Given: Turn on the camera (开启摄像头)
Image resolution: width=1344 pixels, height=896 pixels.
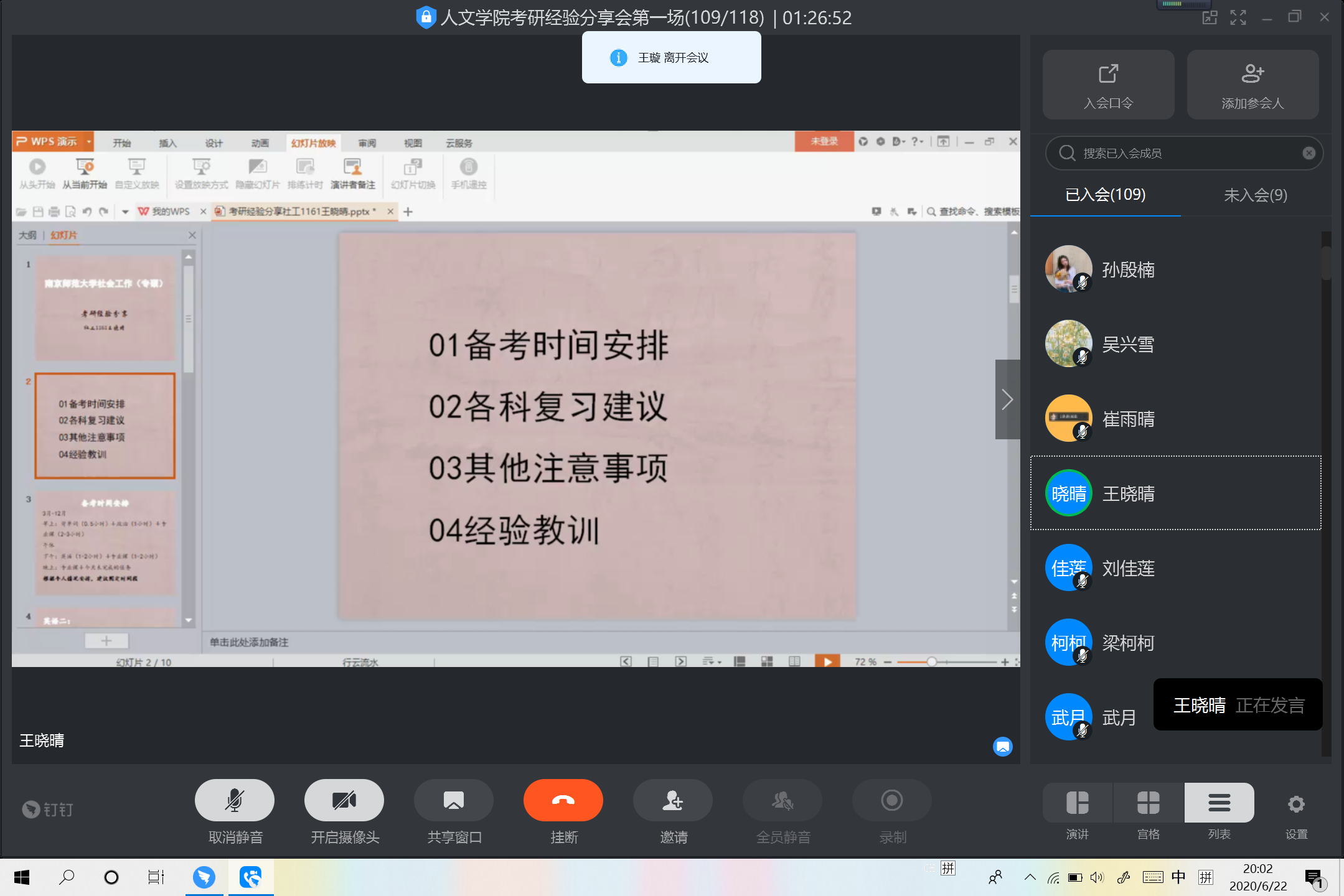Looking at the screenshot, I should pyautogui.click(x=344, y=800).
